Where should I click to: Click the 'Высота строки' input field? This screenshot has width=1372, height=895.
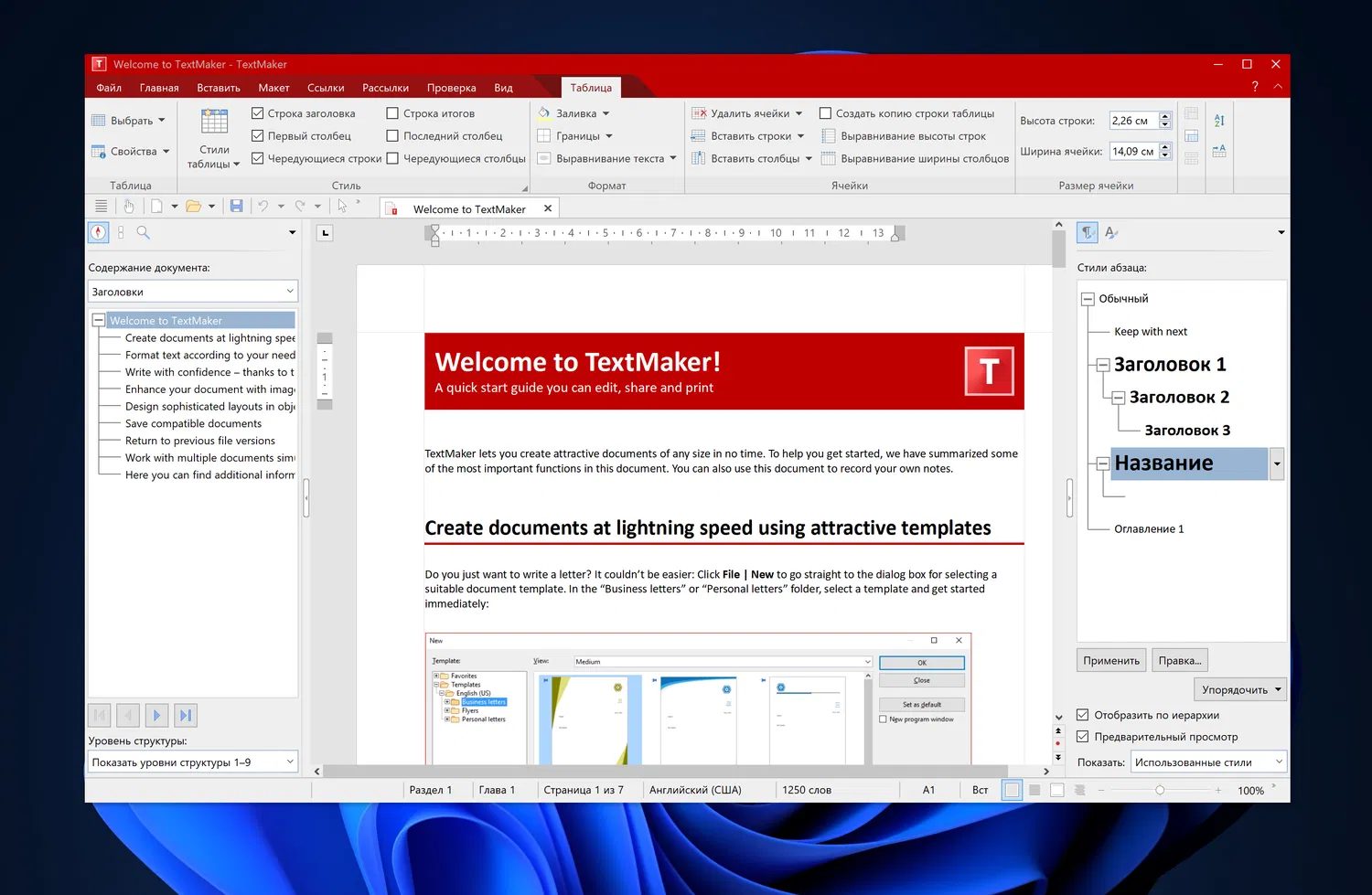tap(1132, 121)
